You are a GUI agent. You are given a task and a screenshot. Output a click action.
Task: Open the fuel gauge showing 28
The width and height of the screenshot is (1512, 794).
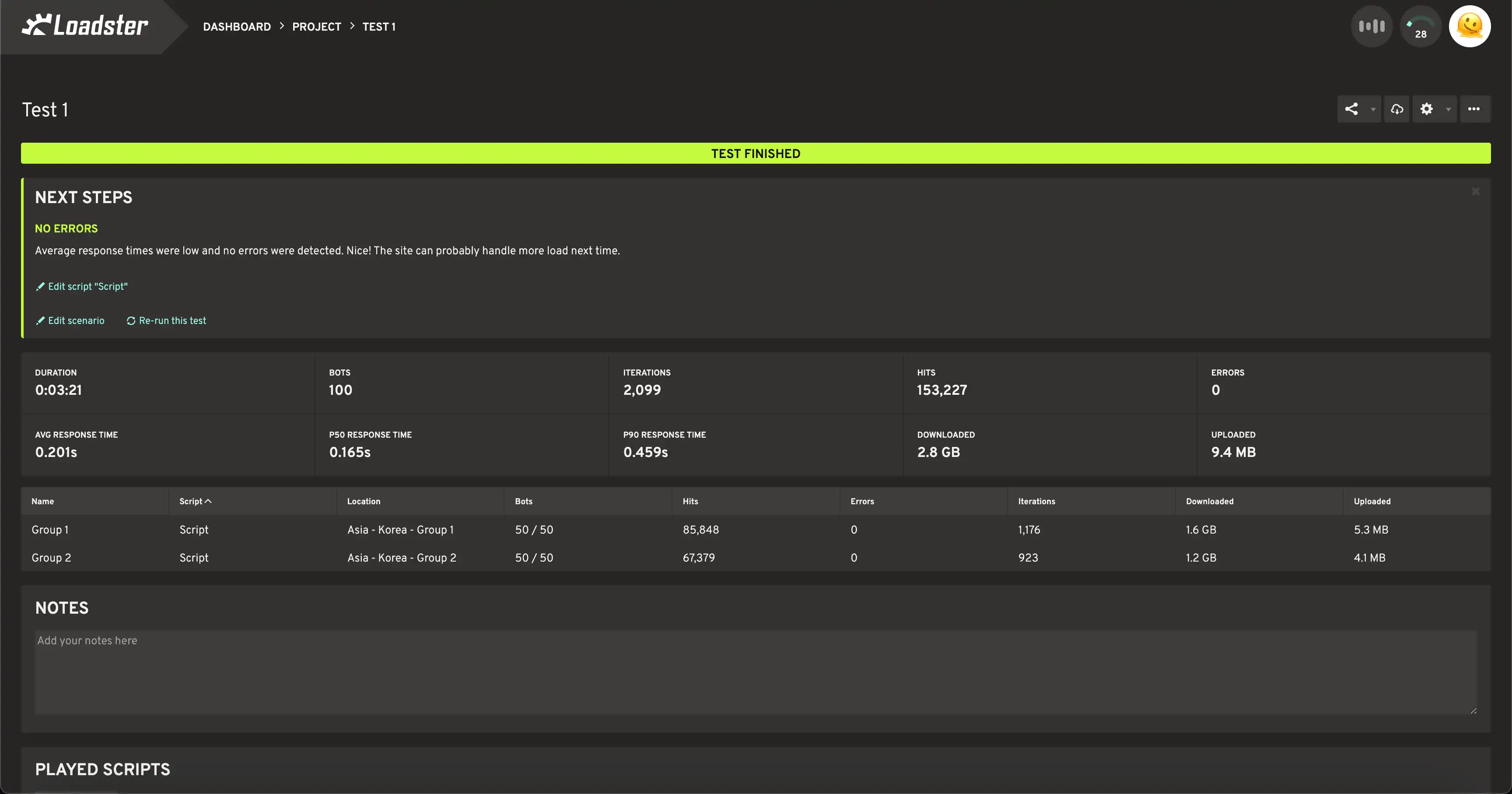click(x=1421, y=26)
